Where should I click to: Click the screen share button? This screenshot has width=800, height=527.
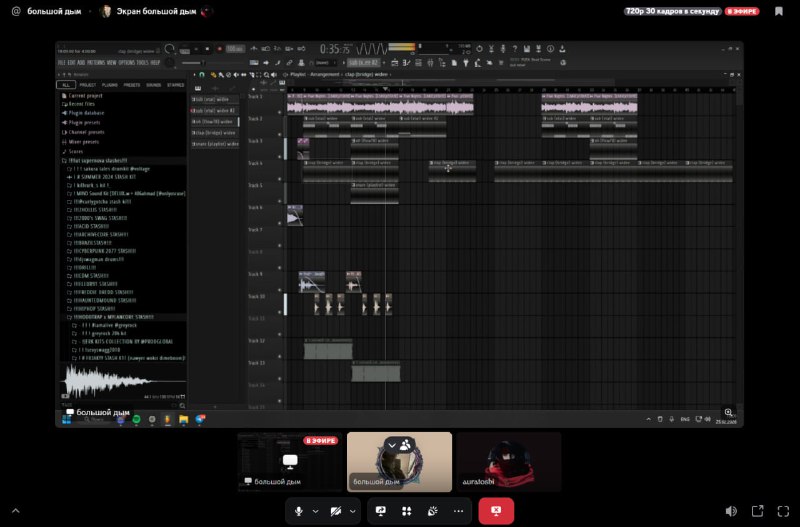[381, 511]
